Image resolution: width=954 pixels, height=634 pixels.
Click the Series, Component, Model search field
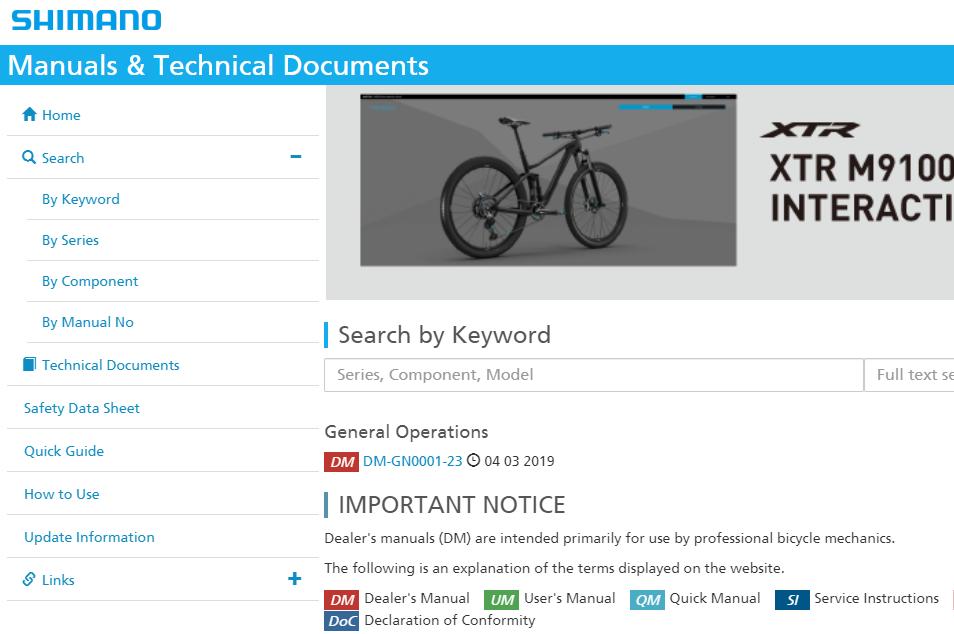click(x=594, y=375)
